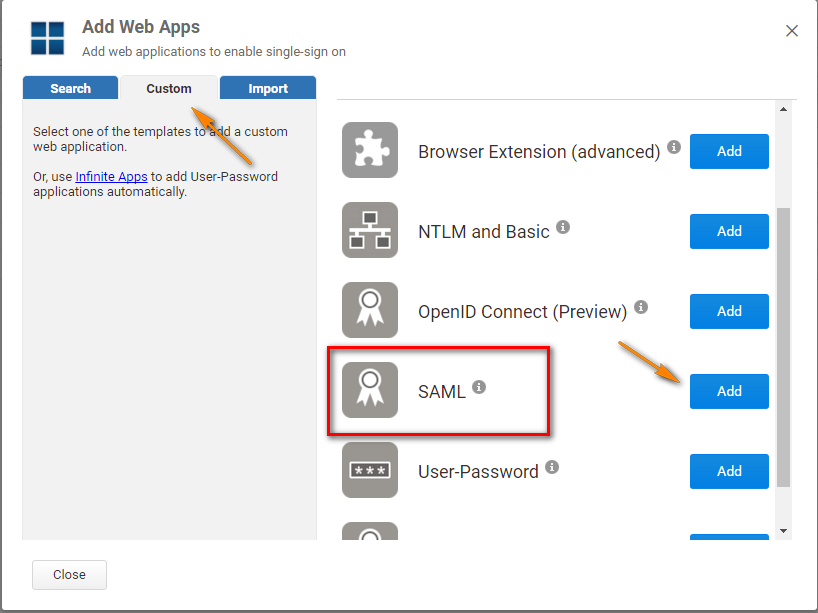Click the info icon beside User-Password
Screen dimensions: 818x613
552,467
